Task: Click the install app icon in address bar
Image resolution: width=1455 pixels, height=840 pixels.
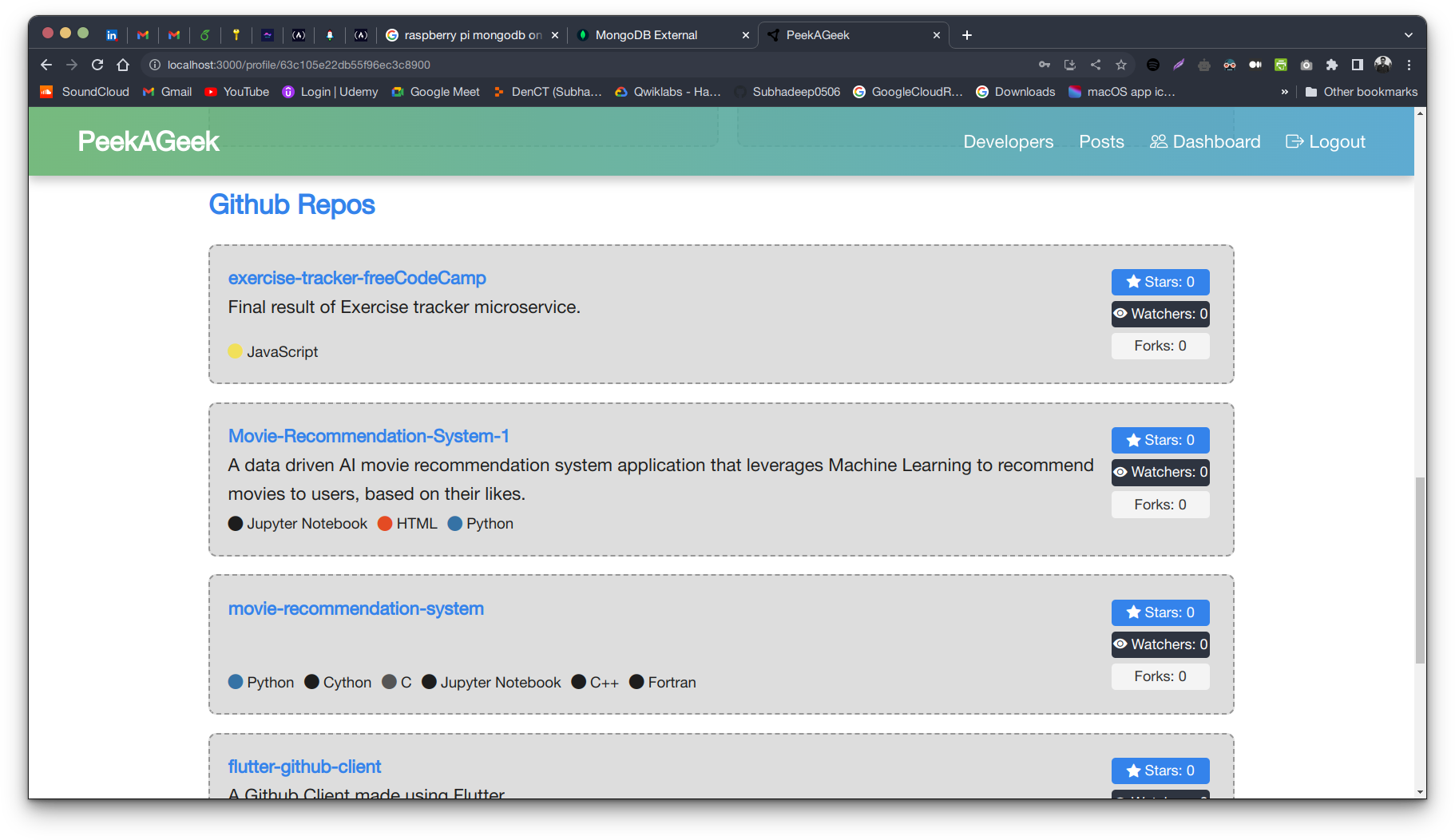Action: [1070, 65]
